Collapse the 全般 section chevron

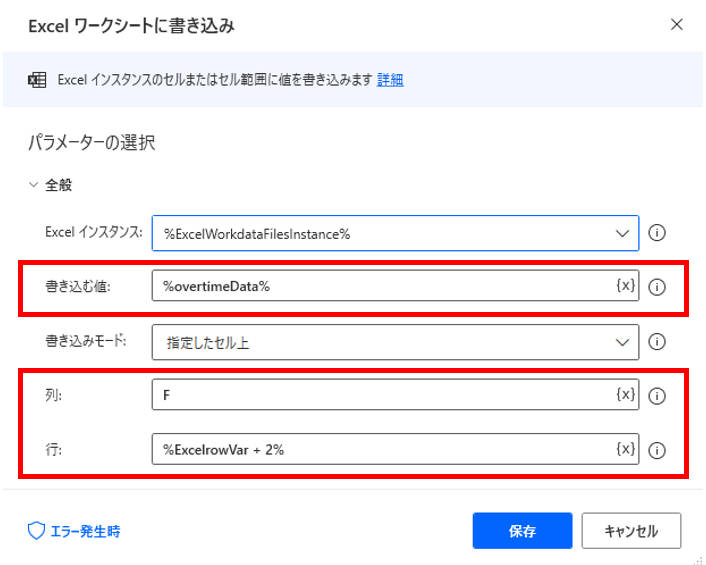click(x=33, y=185)
